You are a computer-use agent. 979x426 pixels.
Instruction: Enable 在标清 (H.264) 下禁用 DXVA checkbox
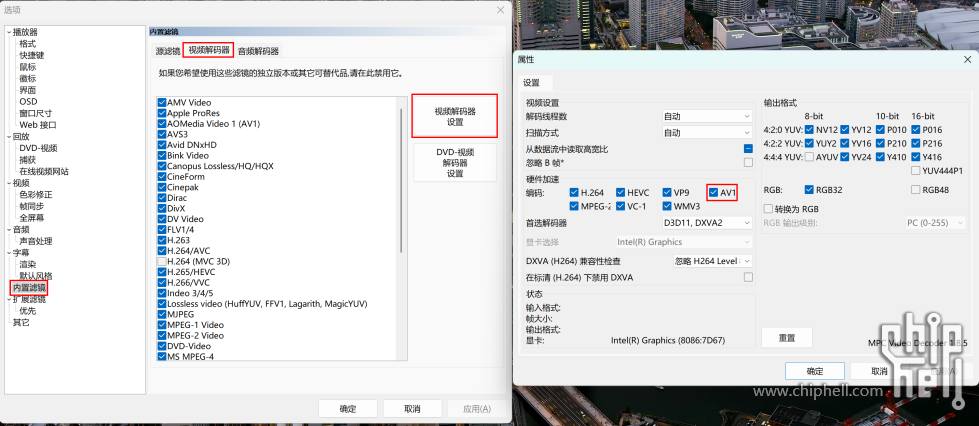point(748,277)
